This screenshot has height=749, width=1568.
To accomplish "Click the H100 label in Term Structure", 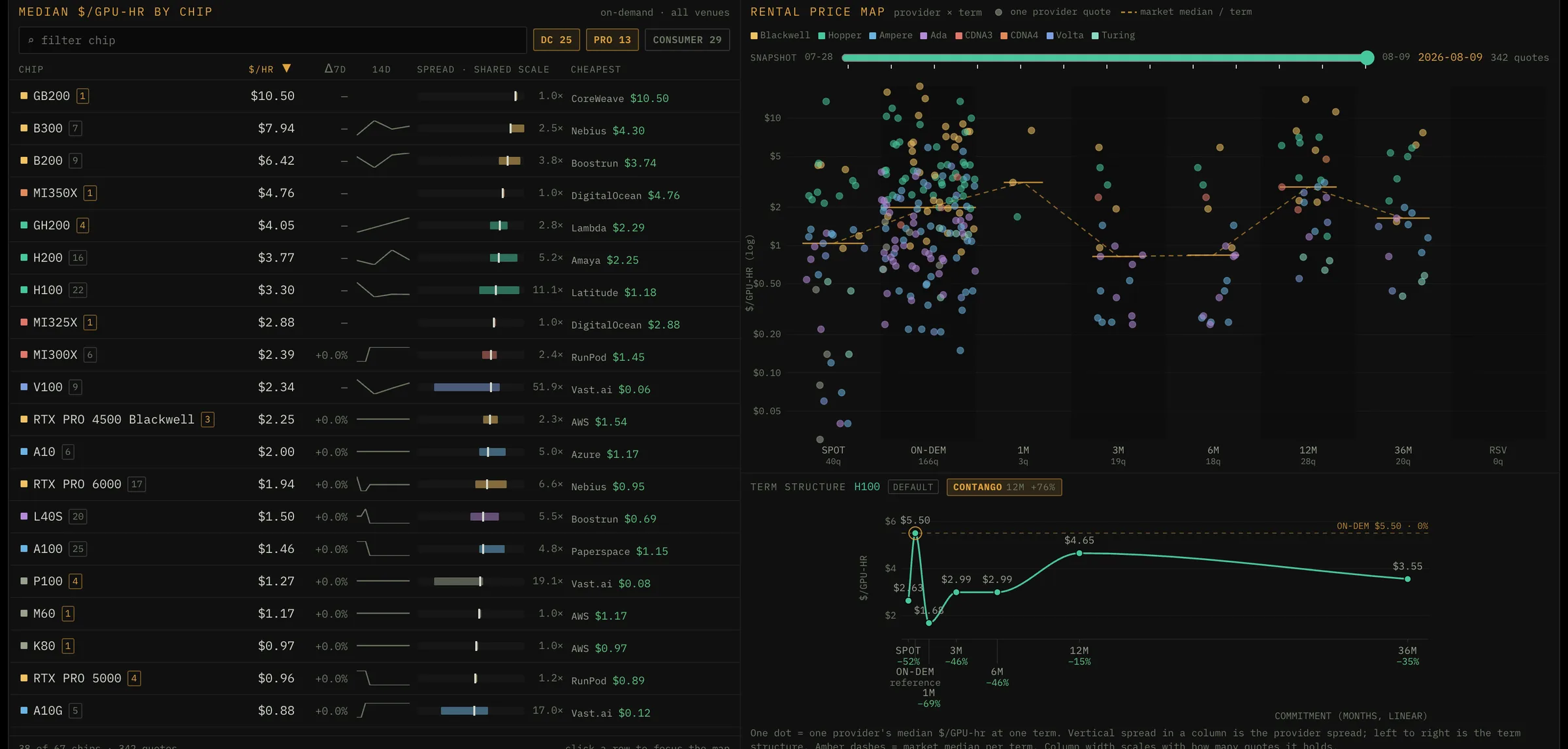I will coord(867,487).
